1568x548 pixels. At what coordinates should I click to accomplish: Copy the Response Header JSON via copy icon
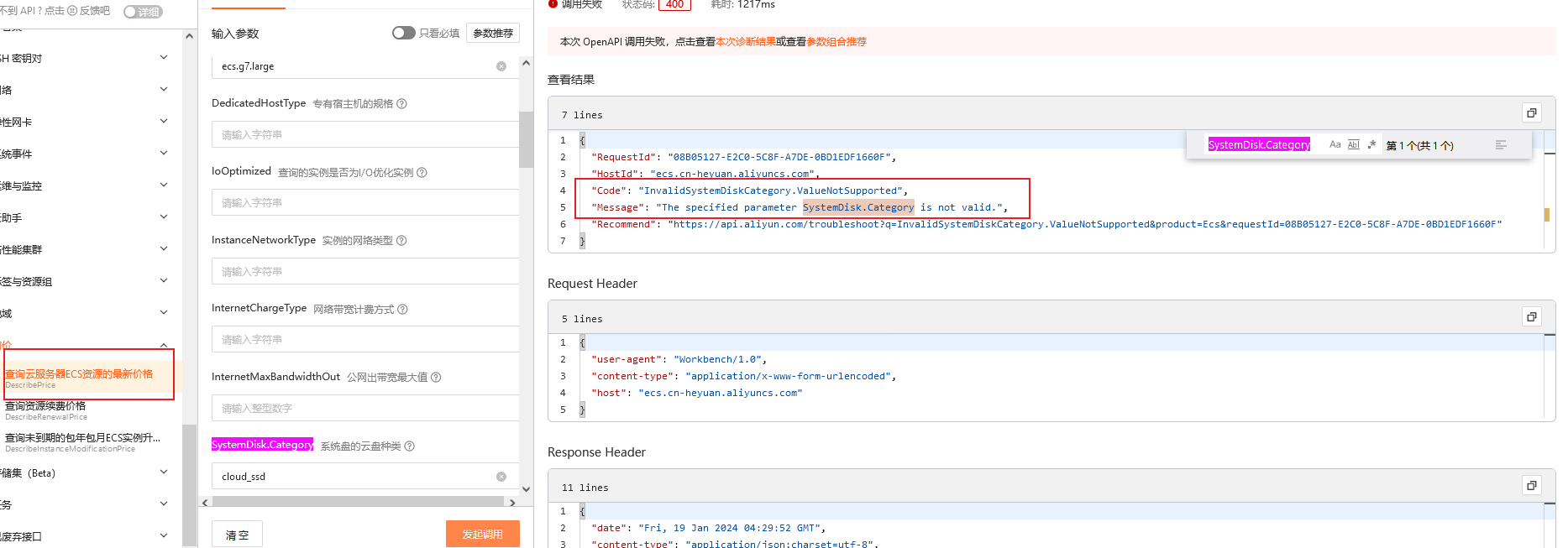point(1531,485)
